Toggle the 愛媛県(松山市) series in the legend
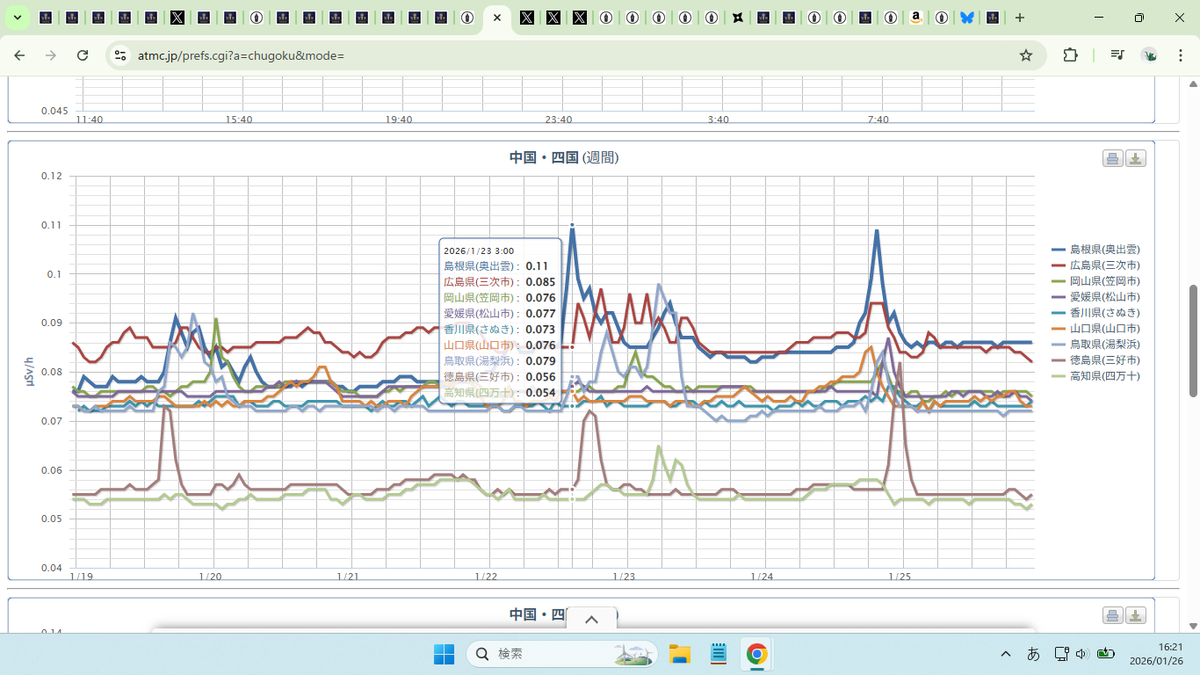 pos(1096,297)
